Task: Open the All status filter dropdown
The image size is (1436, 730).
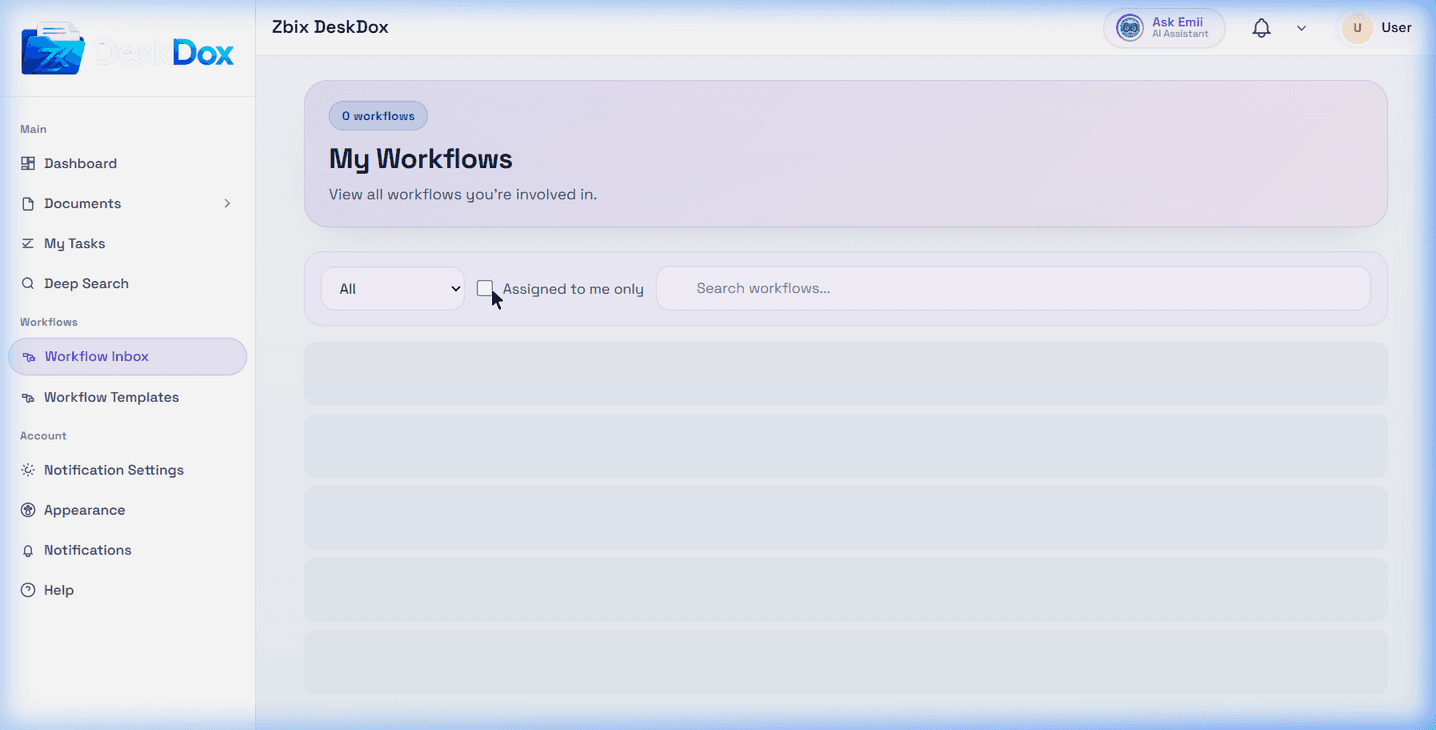Action: (x=393, y=288)
